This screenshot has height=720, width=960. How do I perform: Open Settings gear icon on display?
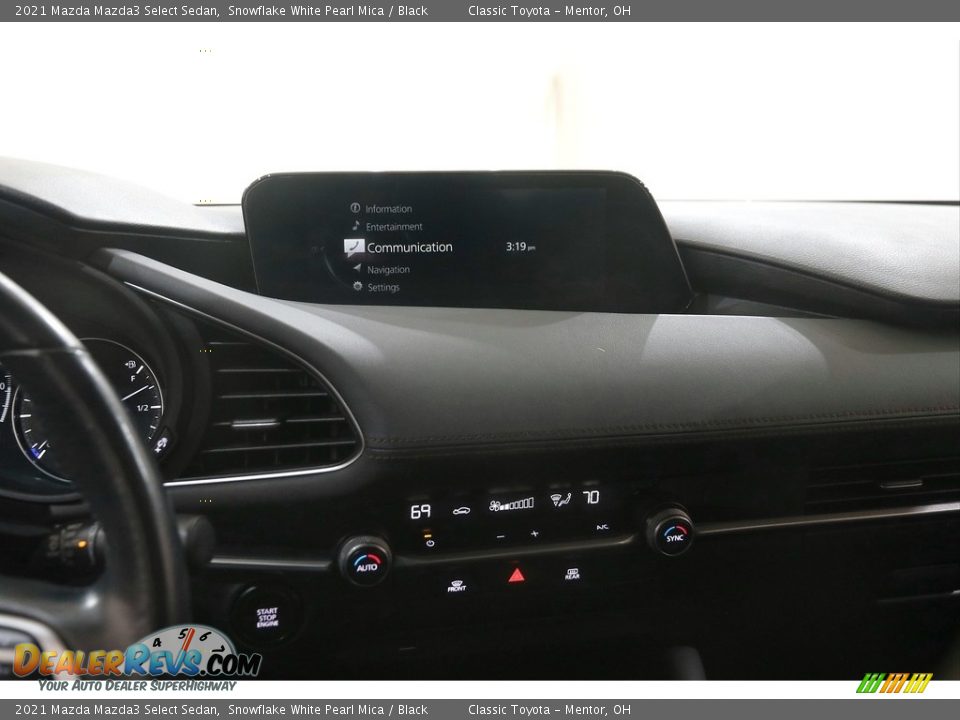point(357,287)
